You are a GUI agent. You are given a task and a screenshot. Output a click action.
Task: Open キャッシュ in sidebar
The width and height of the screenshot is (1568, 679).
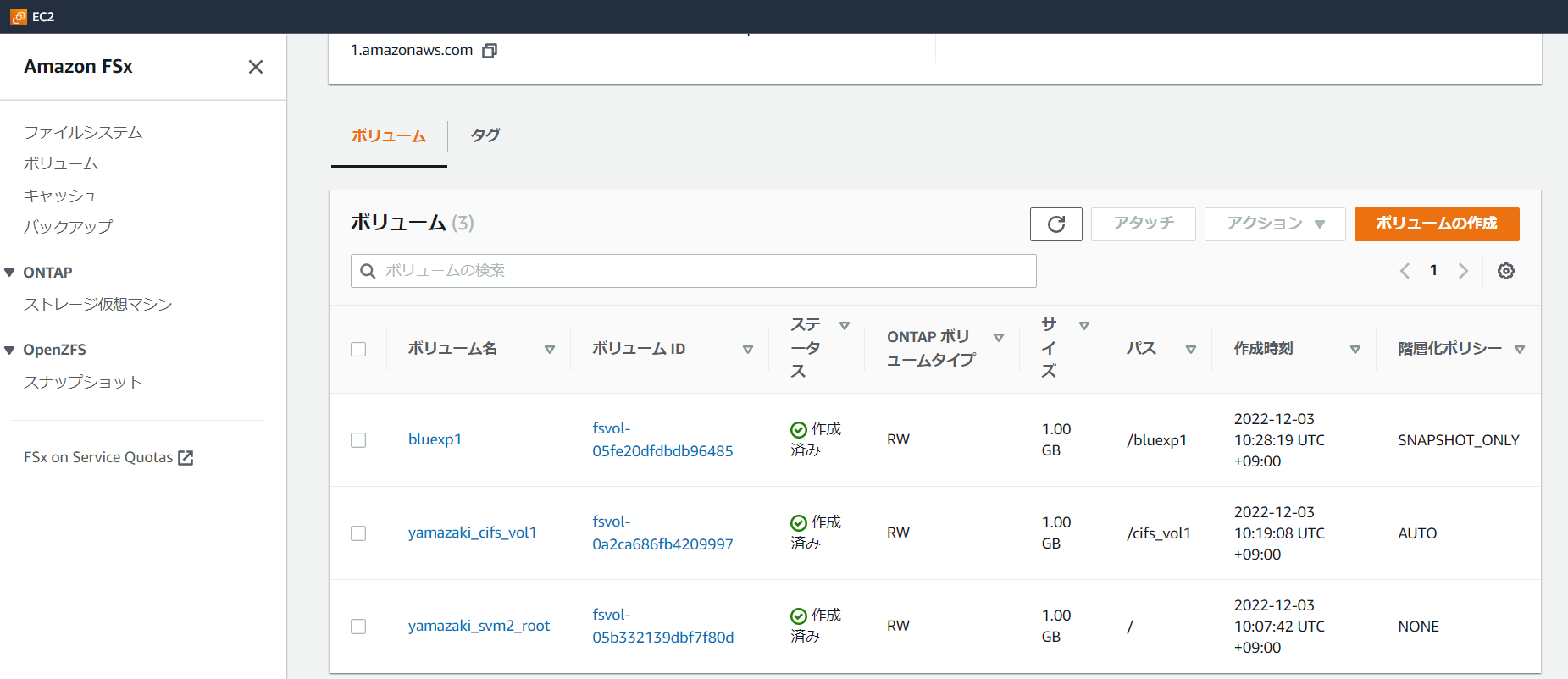coord(60,196)
